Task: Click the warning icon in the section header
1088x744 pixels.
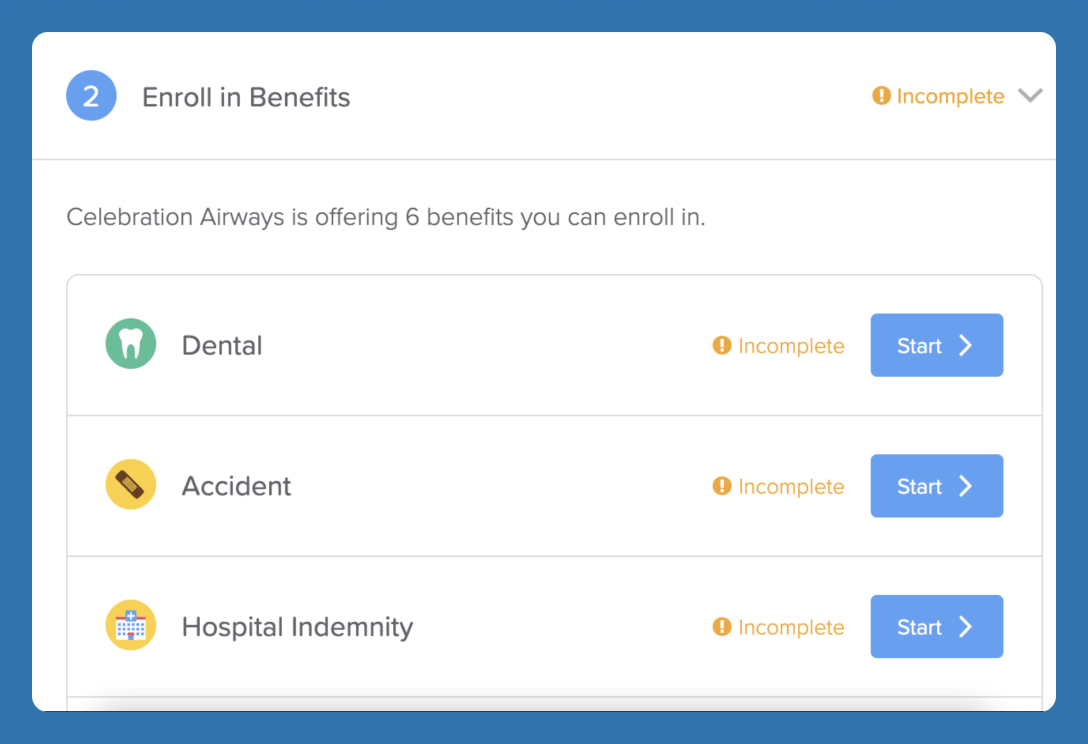Action: pos(881,96)
